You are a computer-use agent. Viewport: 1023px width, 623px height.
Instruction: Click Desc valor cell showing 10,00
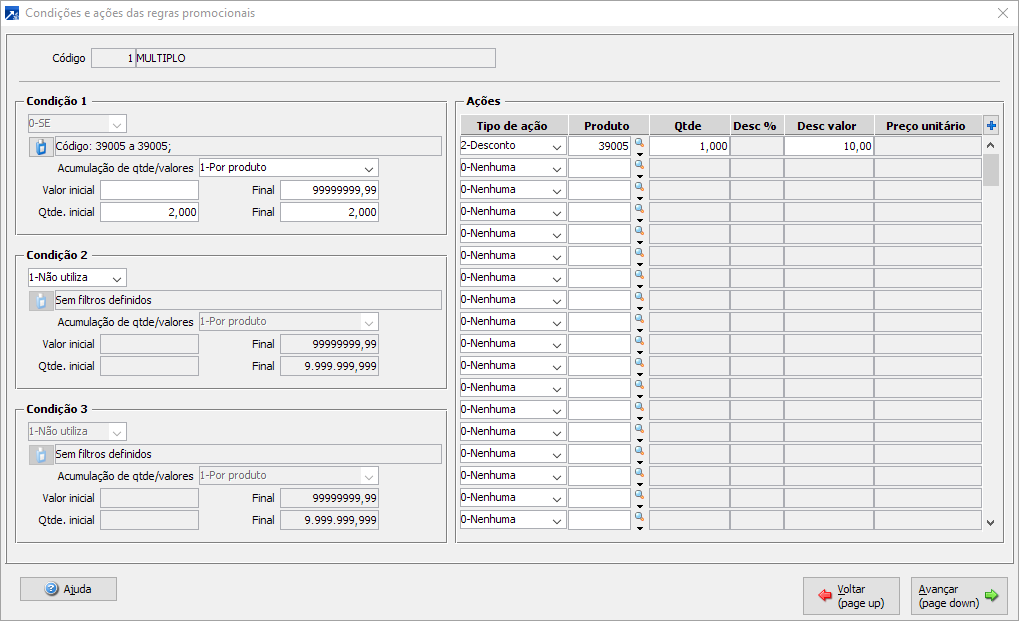(x=828, y=146)
